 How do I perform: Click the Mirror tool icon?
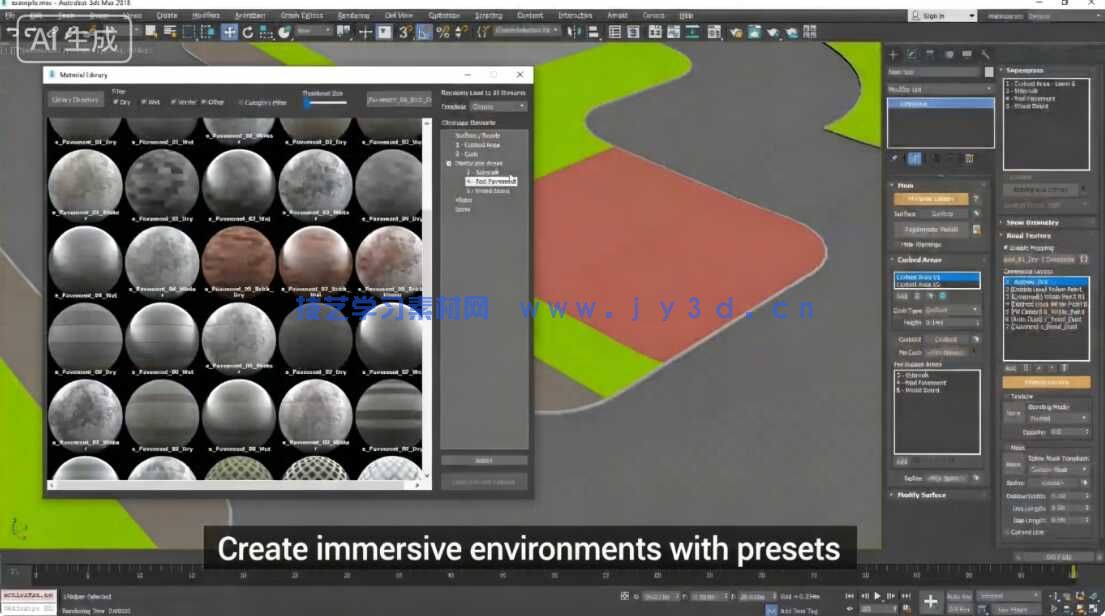coord(574,32)
